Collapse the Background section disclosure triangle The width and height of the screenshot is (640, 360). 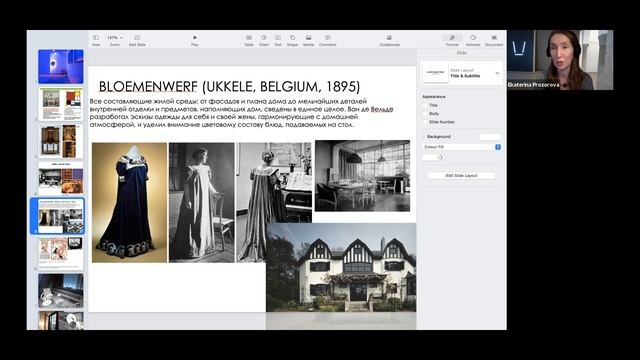coord(424,136)
